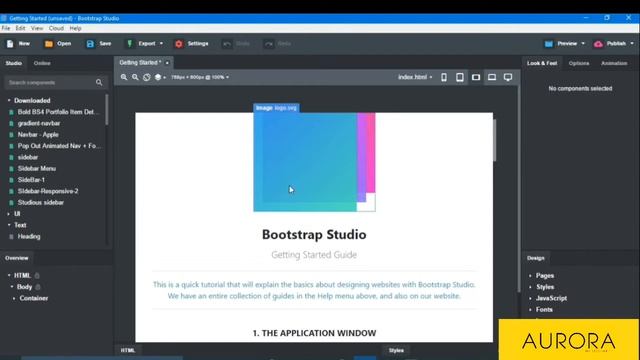Click the lock icon beside HTML
The image size is (640, 360).
coord(37,276)
